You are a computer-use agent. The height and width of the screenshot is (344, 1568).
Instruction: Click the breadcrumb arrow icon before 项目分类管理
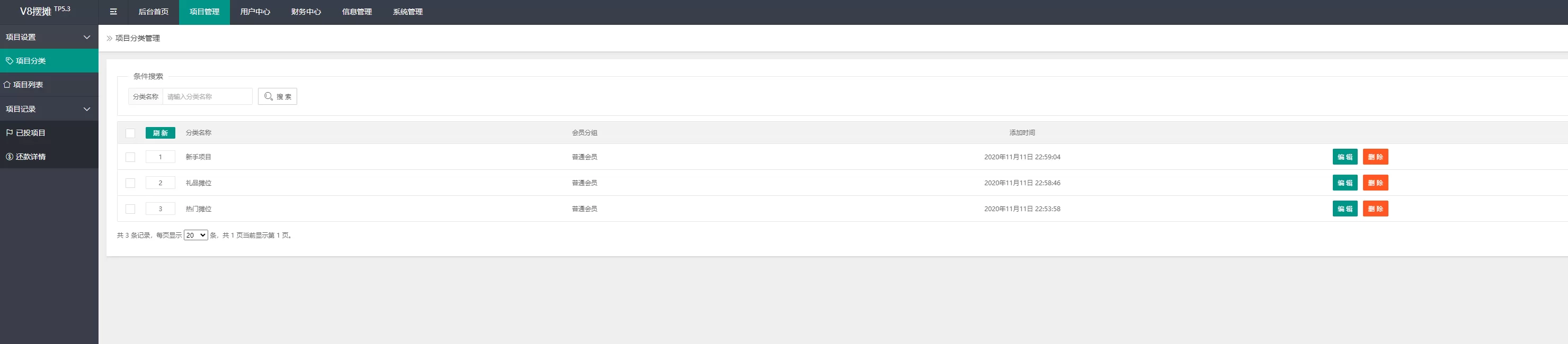point(110,38)
